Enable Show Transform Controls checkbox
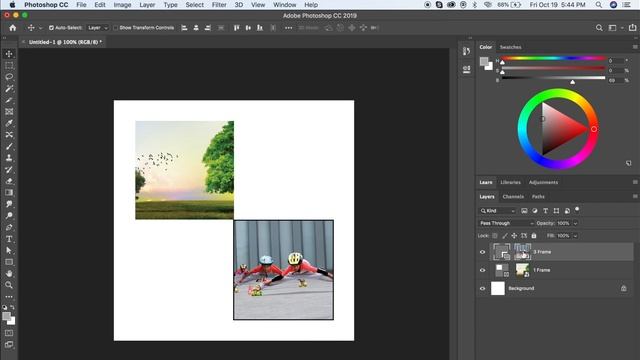The width and height of the screenshot is (640, 360). tap(116, 28)
